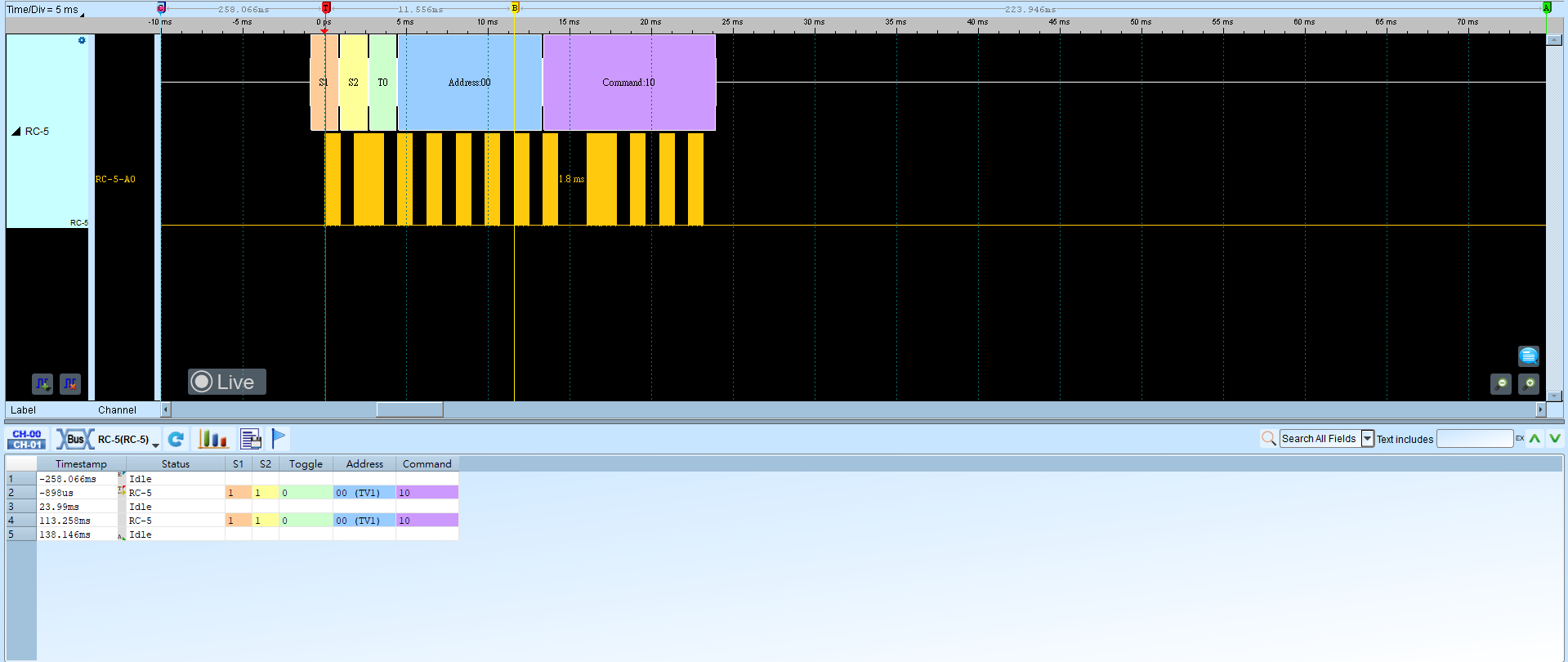Click the Status column header
The height and width of the screenshot is (662, 1568).
coord(176,464)
